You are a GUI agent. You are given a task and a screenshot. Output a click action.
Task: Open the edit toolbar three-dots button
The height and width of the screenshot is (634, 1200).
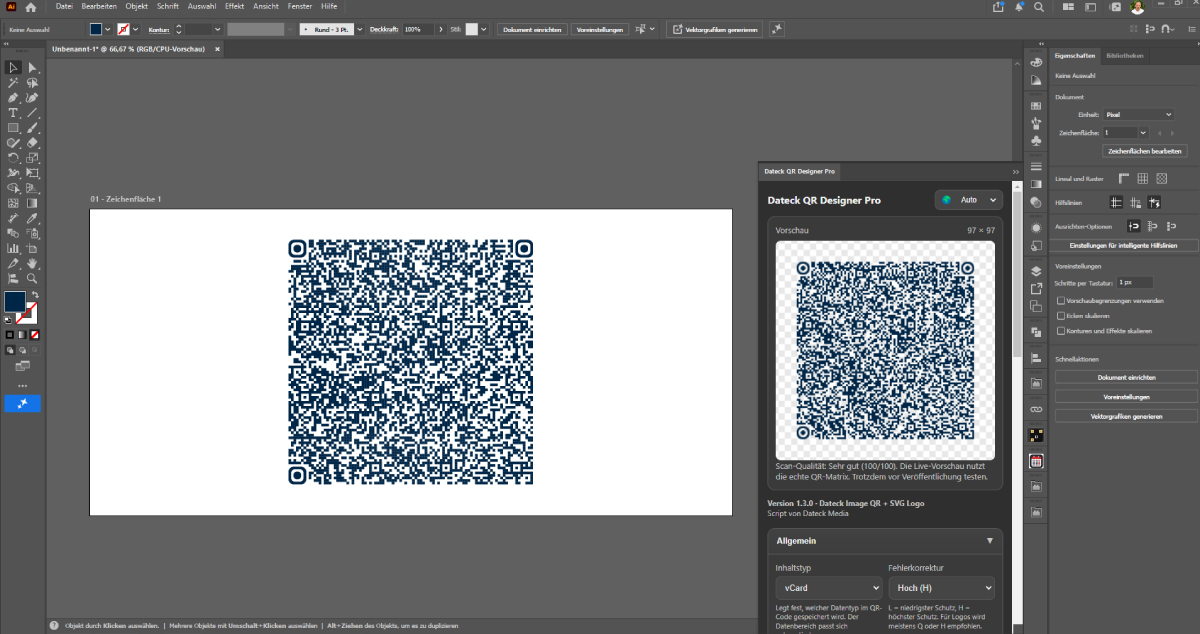[22, 385]
